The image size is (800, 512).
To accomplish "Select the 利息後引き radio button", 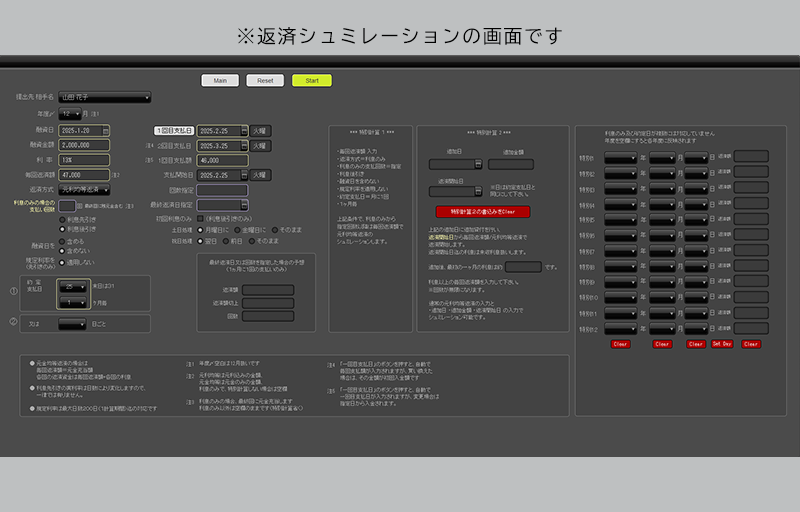I will click(x=62, y=229).
